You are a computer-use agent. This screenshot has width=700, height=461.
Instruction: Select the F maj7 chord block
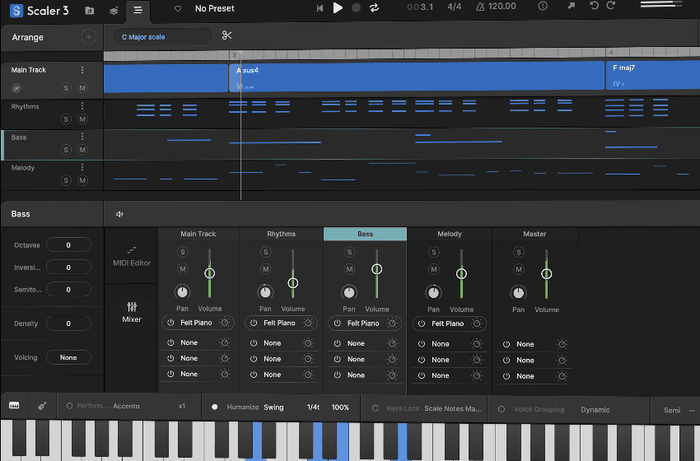[x=650, y=76]
